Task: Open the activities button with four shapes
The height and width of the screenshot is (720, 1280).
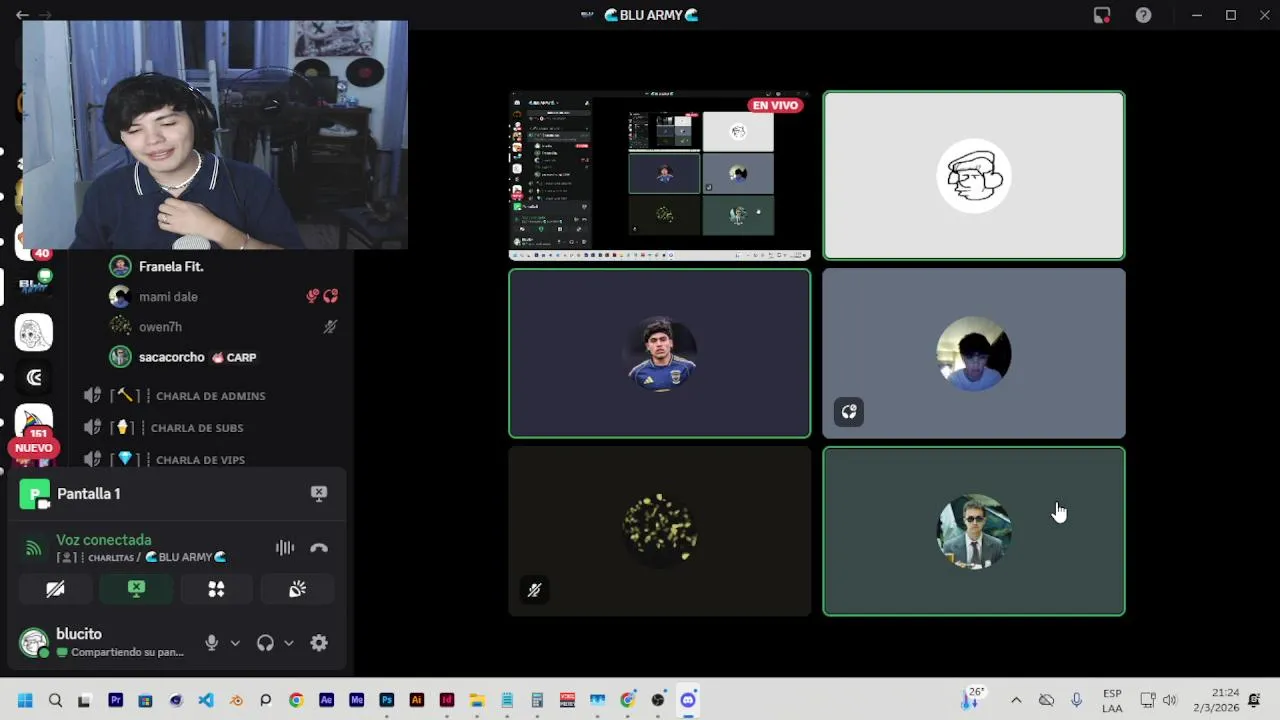Action: (x=216, y=589)
